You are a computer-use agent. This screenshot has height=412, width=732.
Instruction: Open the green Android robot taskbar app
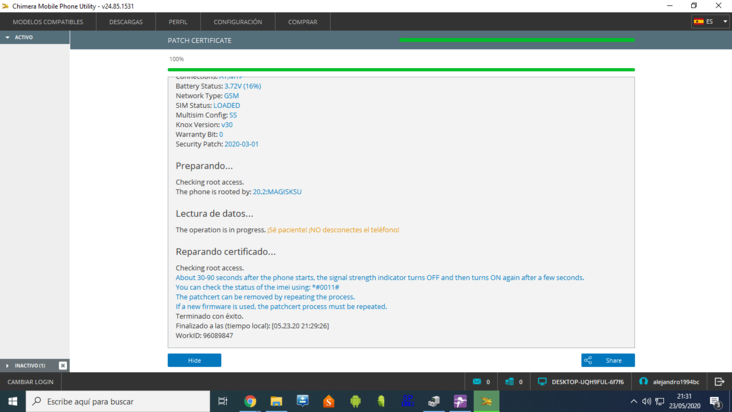pos(355,401)
